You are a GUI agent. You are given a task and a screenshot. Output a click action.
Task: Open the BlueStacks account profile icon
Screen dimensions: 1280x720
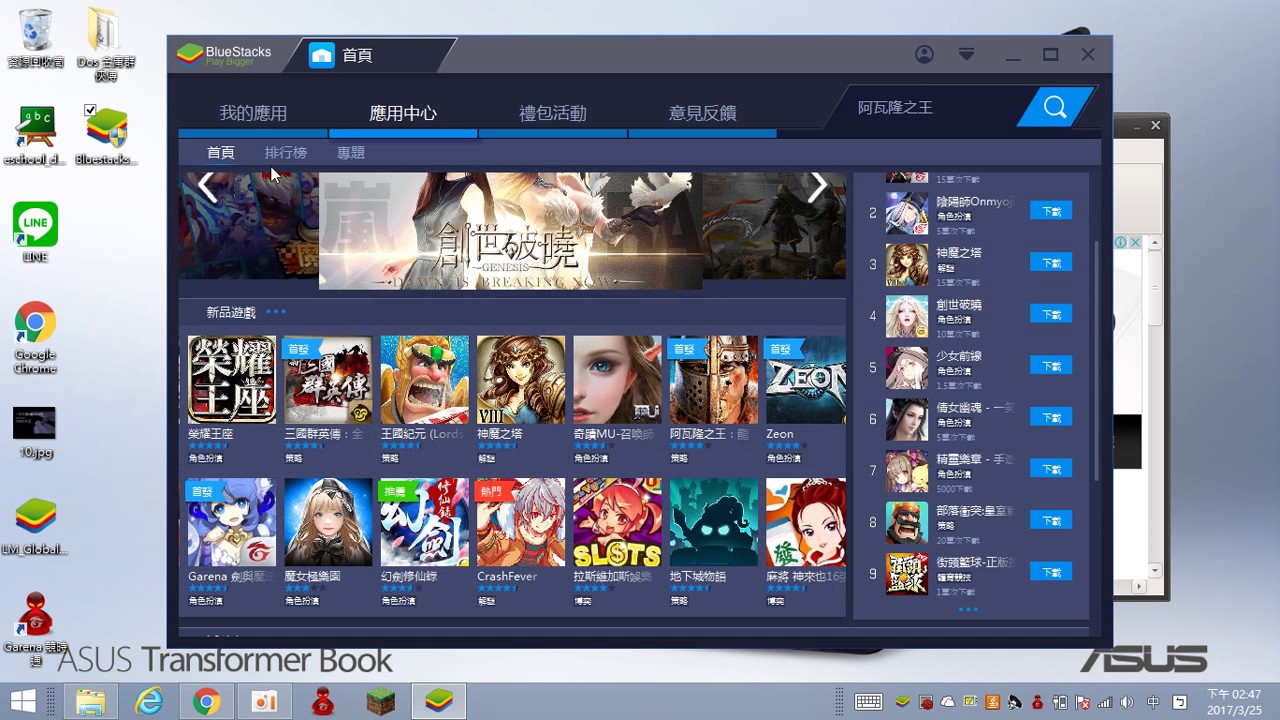924,55
